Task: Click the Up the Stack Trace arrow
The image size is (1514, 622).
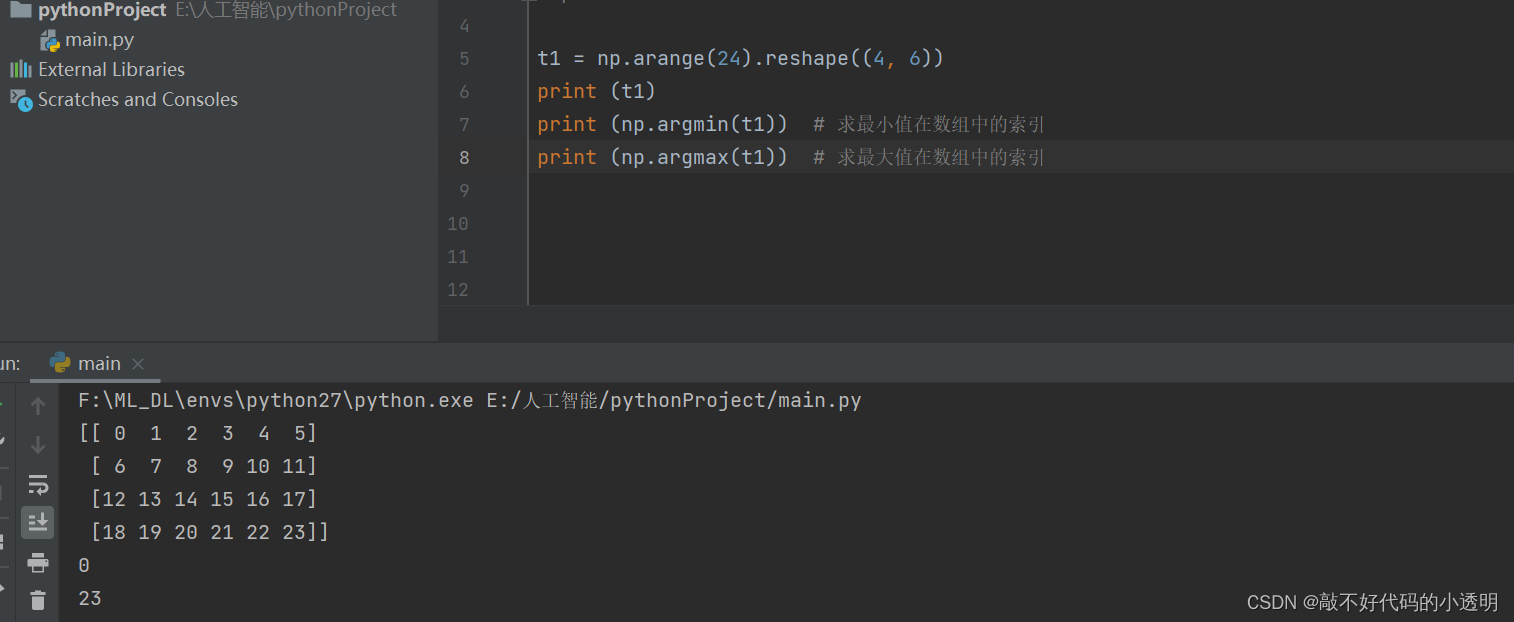Action: tap(38, 406)
